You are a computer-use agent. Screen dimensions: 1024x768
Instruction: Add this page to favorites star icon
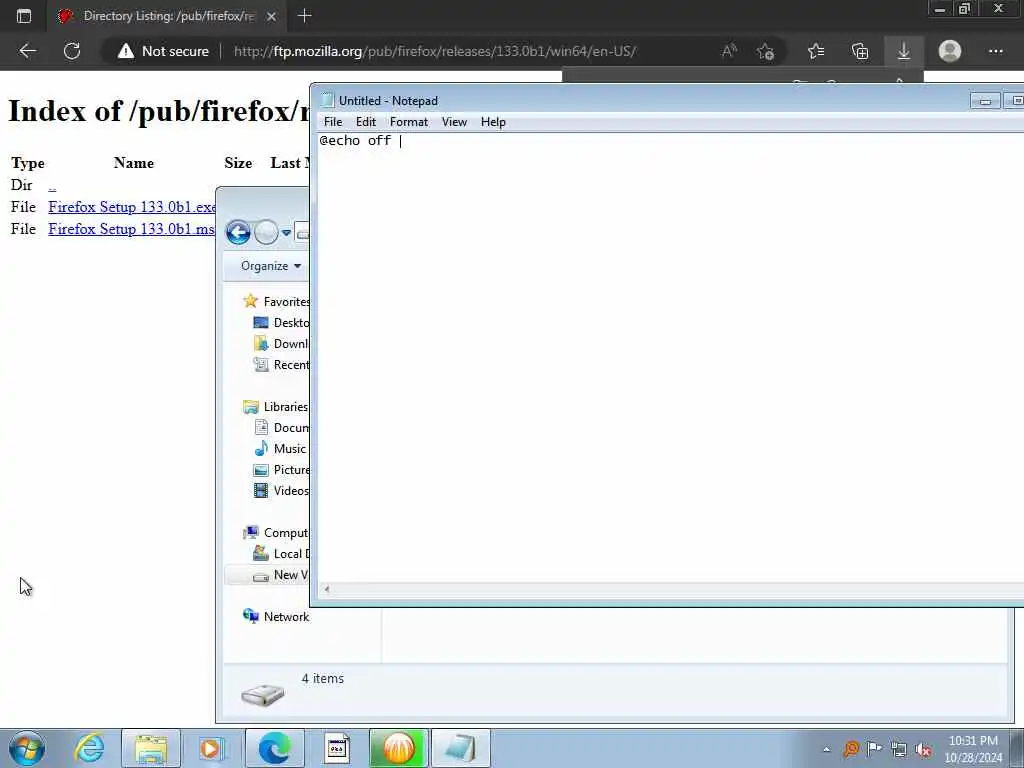tap(765, 51)
